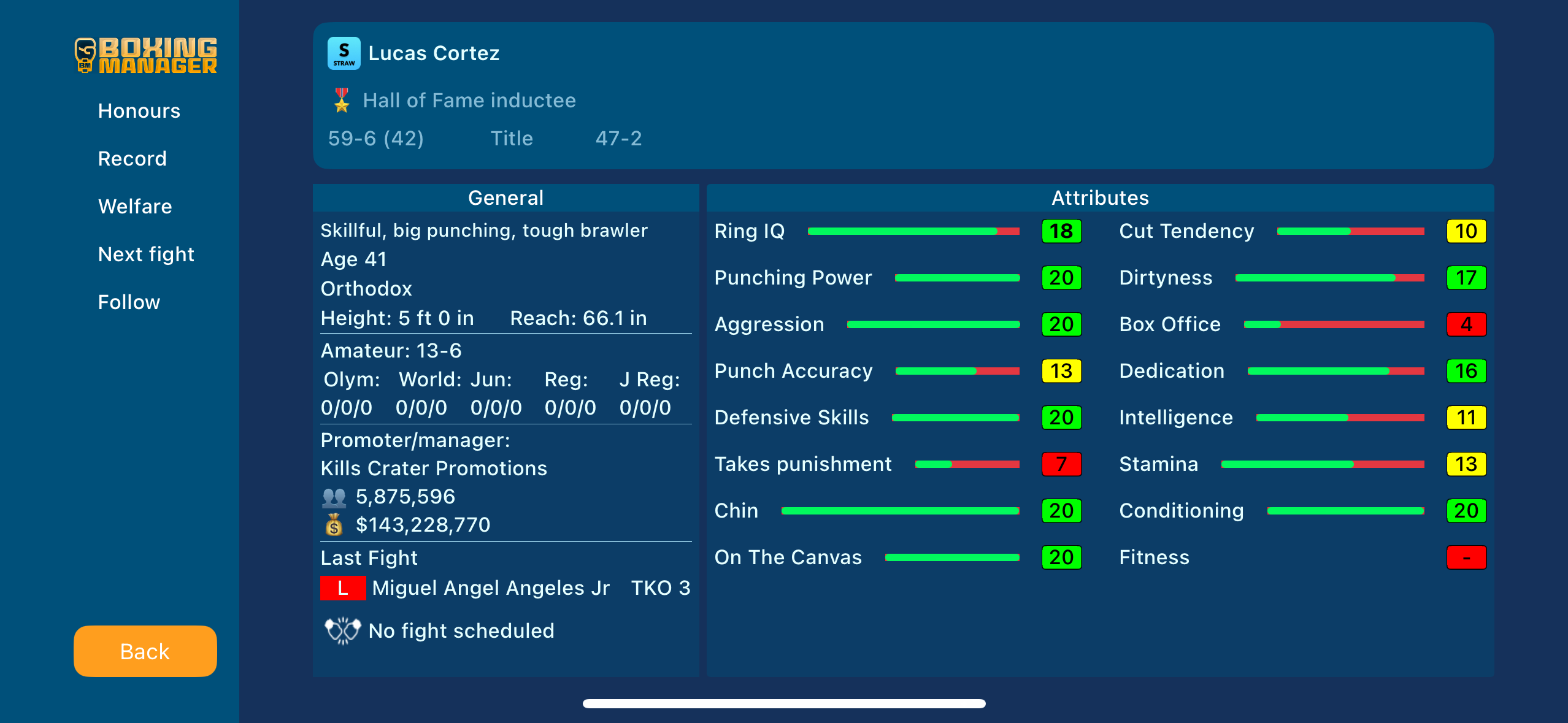Open the Honours menu item
Image resolution: width=1568 pixels, height=723 pixels.
point(139,111)
